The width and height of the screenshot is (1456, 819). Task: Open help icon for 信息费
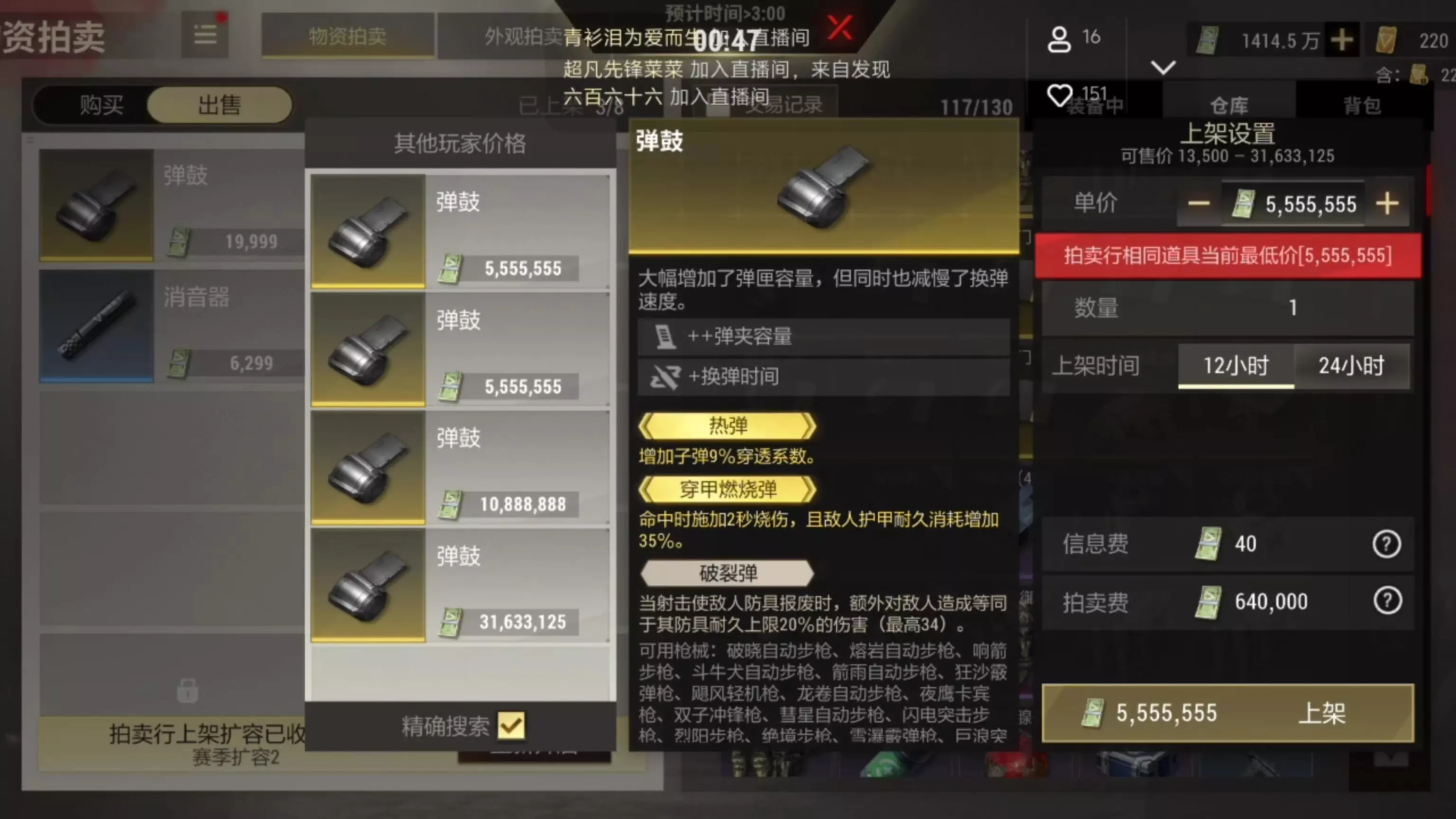tap(1386, 544)
